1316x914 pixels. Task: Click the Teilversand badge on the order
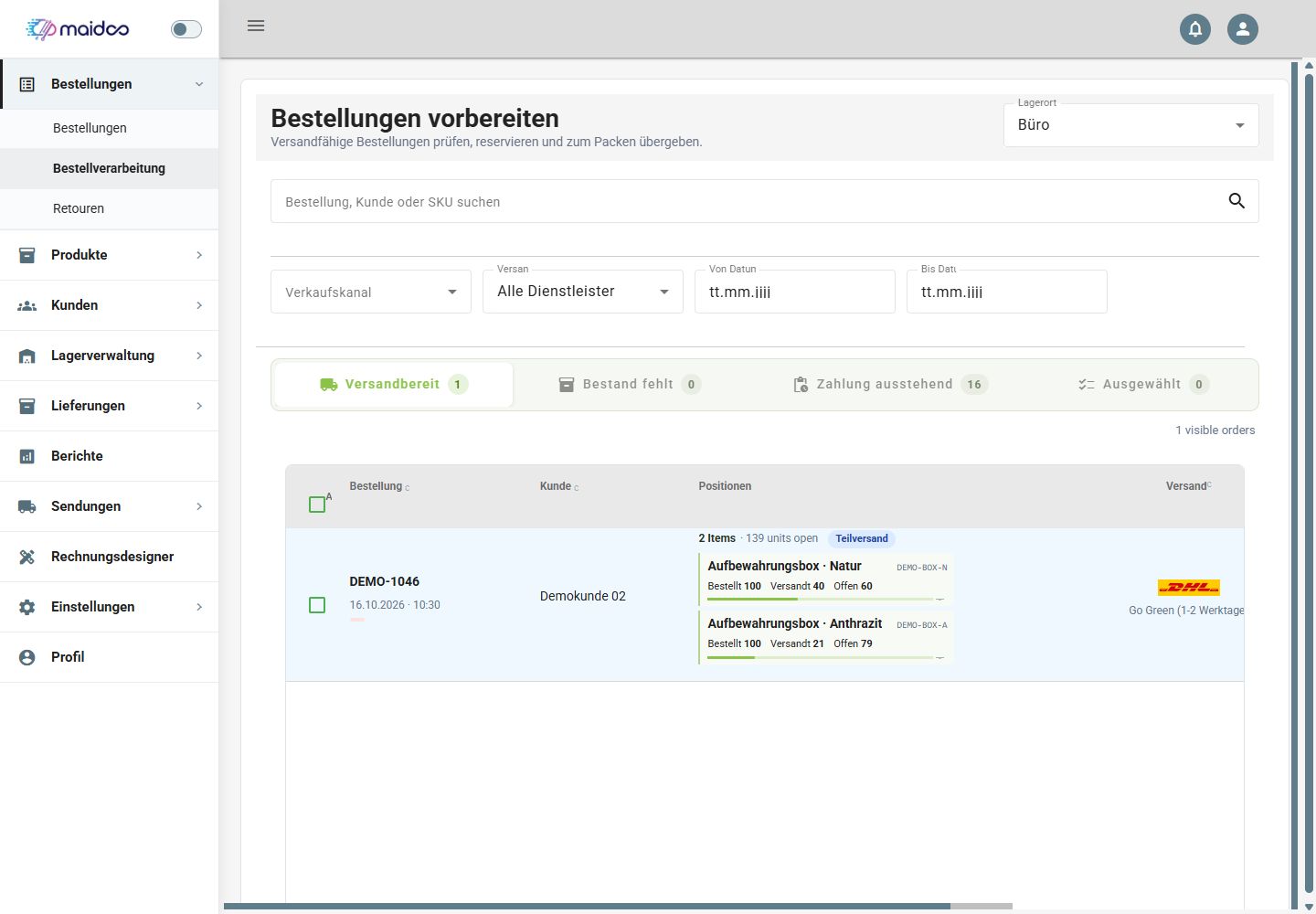click(x=862, y=538)
